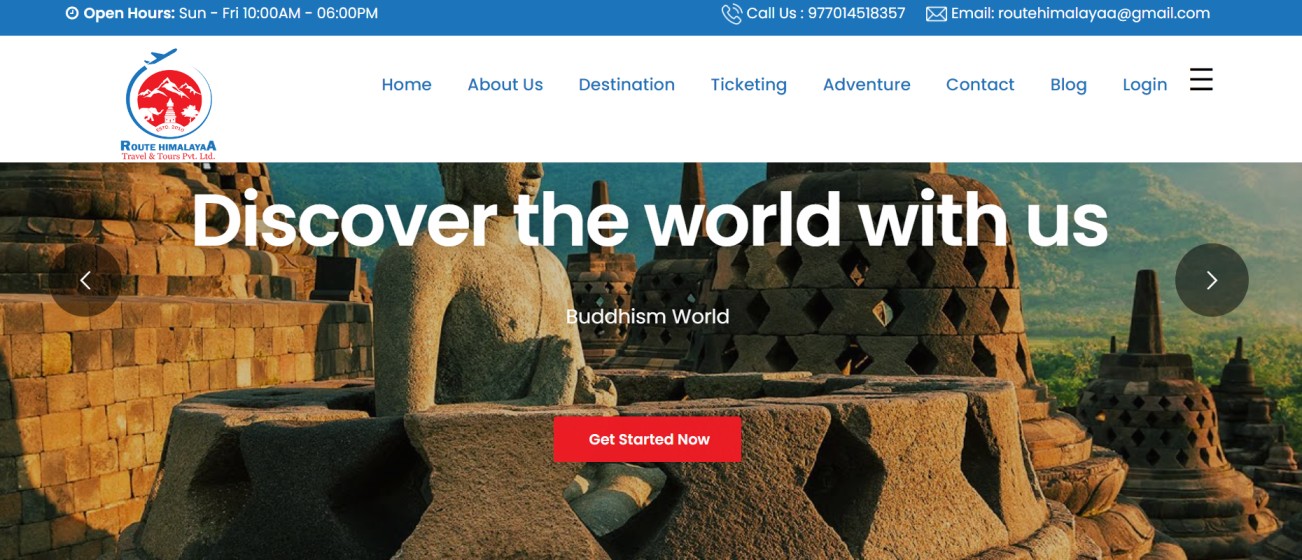Open the Login page

pos(1144,85)
